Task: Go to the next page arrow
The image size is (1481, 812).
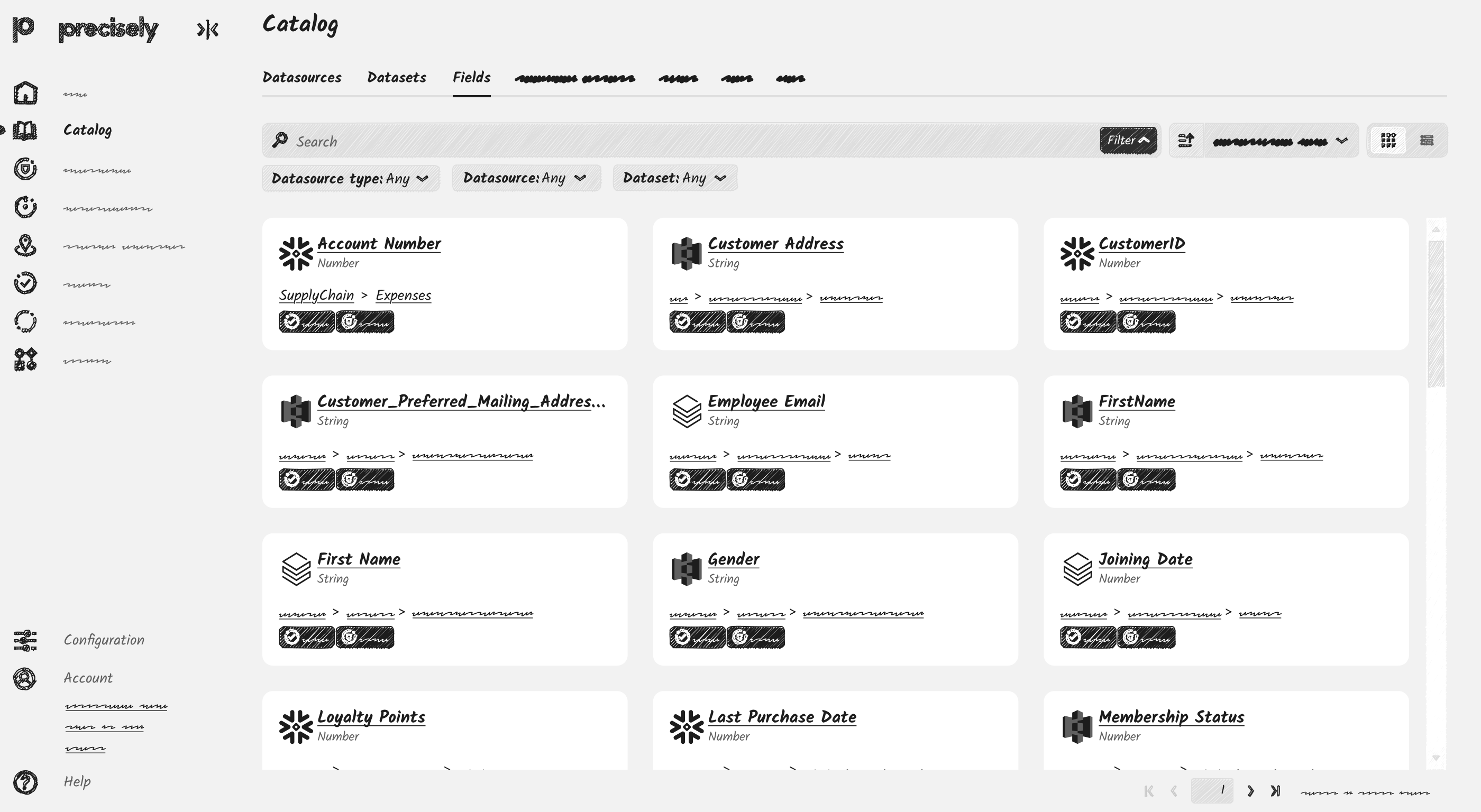Action: tap(1250, 791)
